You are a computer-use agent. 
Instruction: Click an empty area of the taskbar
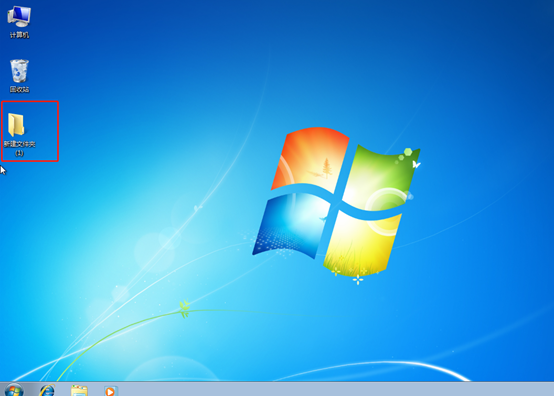(x=318, y=389)
